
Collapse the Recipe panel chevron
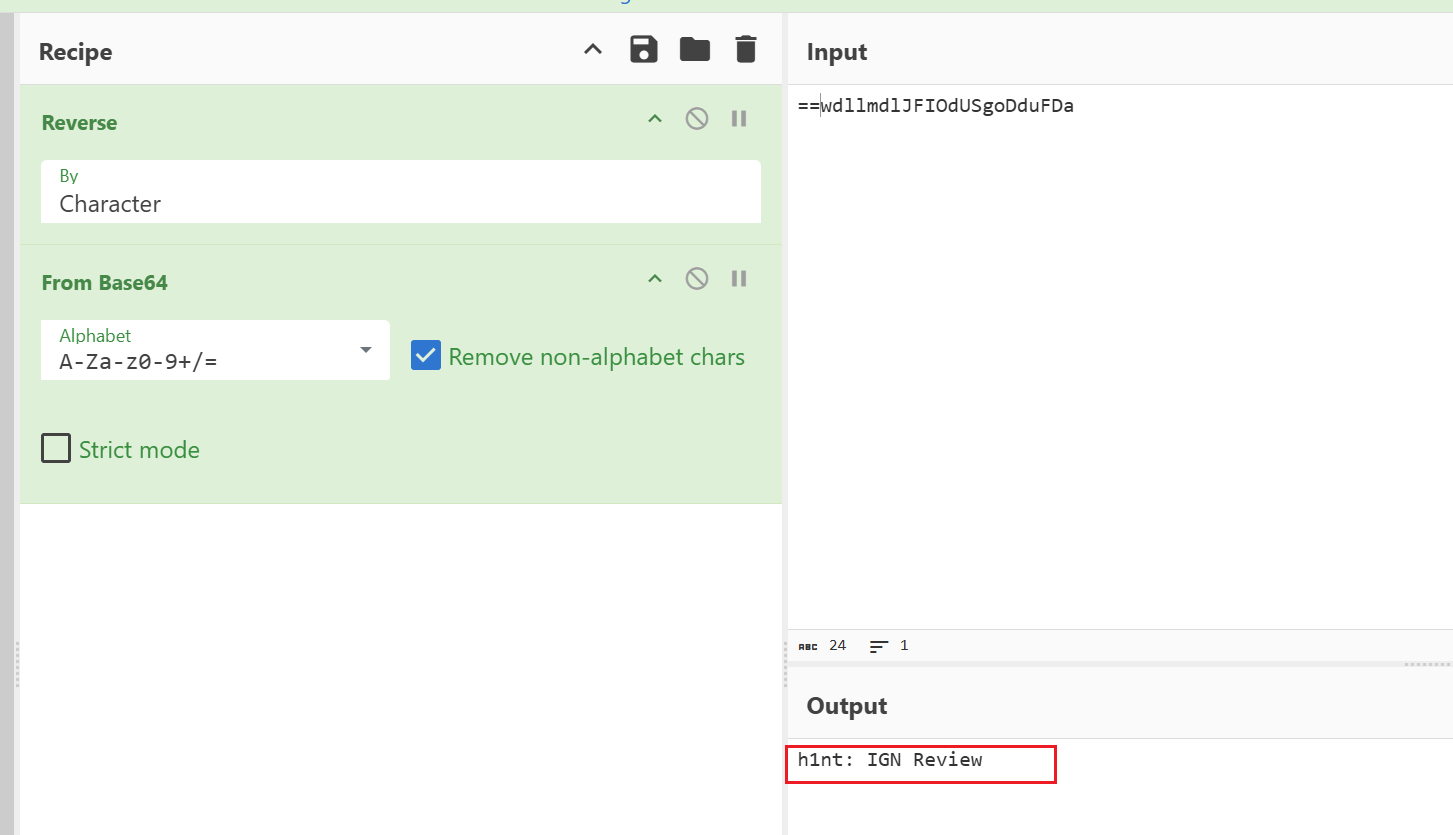[x=593, y=49]
